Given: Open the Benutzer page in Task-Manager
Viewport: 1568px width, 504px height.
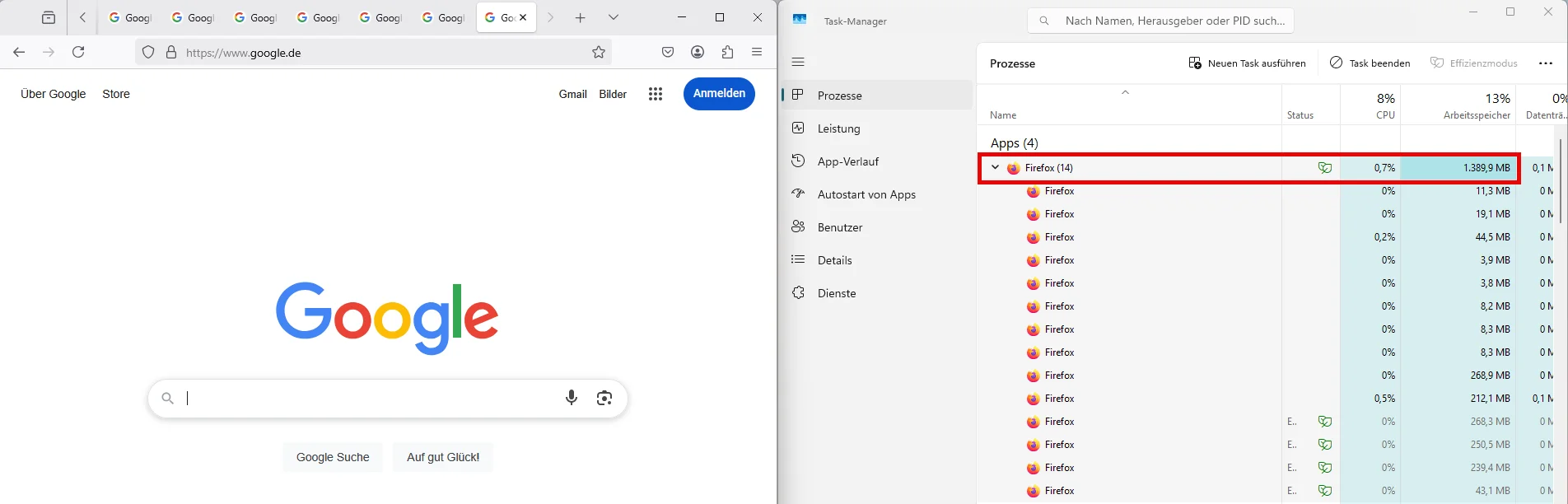Looking at the screenshot, I should 877,227.
